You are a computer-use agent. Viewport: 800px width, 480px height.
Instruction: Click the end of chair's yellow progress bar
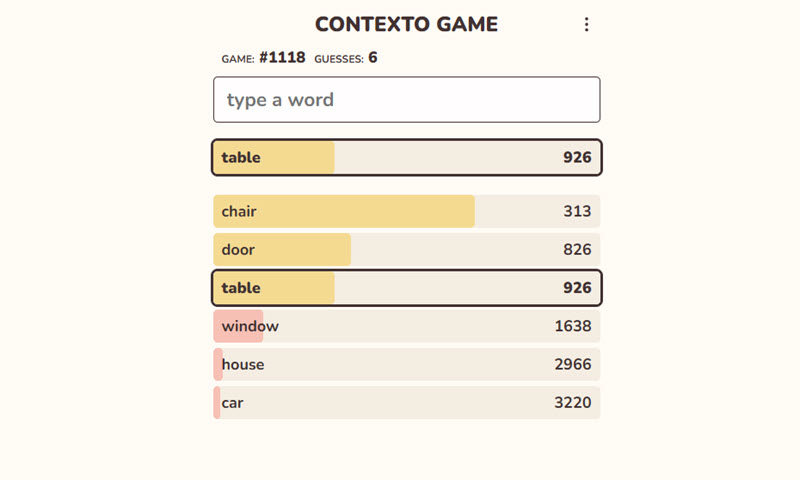click(x=470, y=211)
